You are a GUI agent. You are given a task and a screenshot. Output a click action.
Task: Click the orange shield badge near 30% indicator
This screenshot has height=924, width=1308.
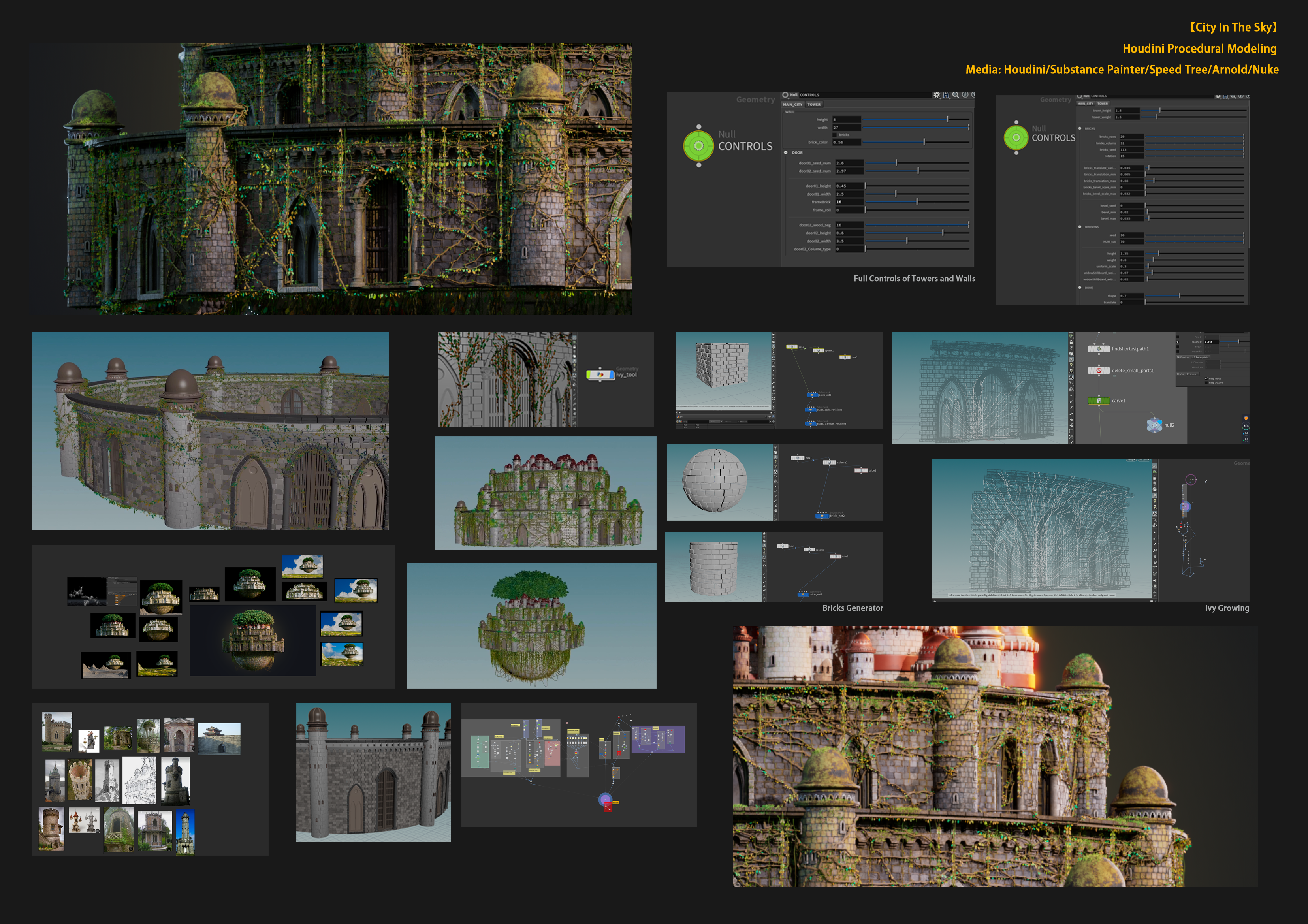tap(1246, 418)
